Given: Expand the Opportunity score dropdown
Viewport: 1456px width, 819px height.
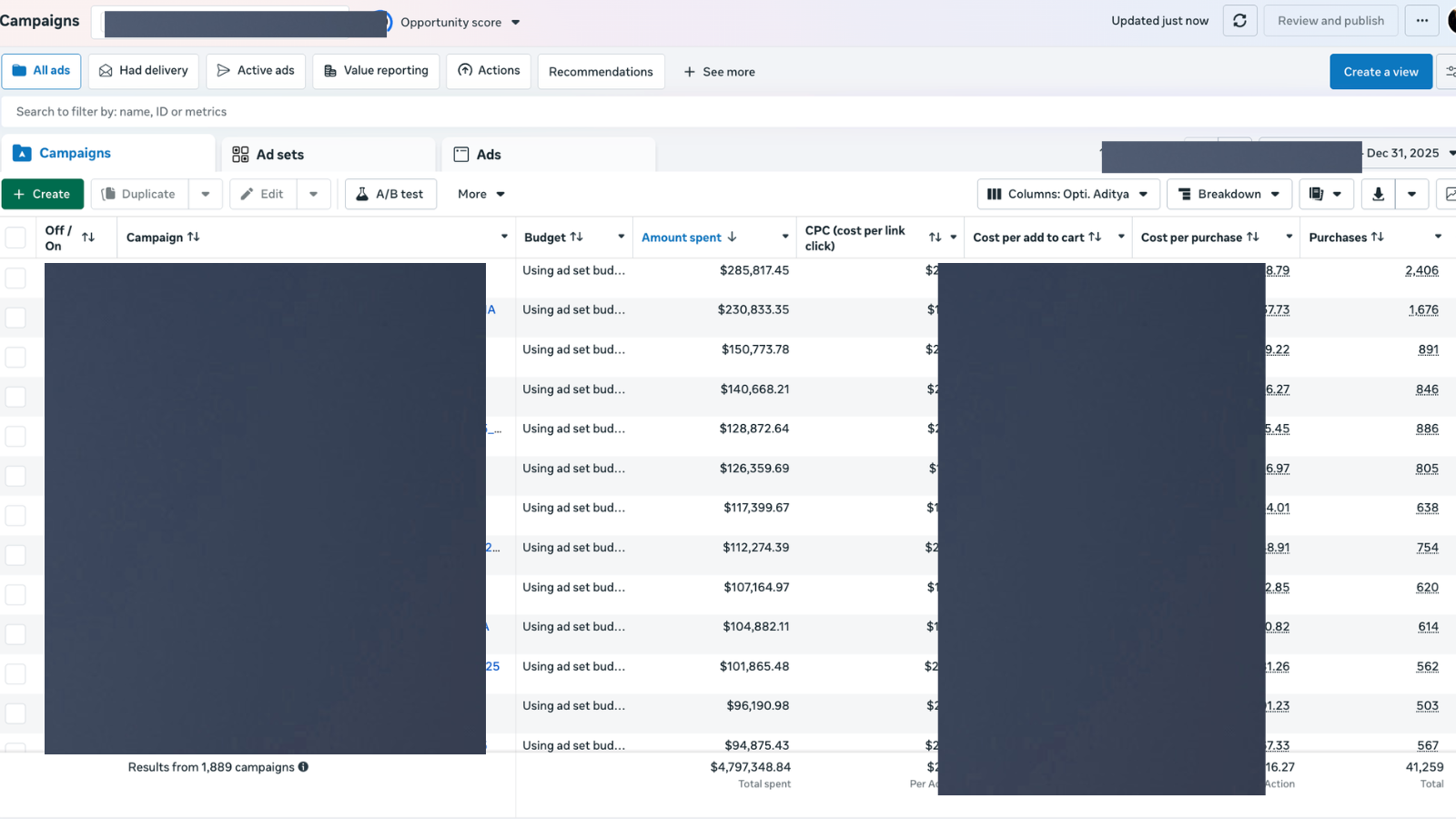Looking at the screenshot, I should (515, 23).
